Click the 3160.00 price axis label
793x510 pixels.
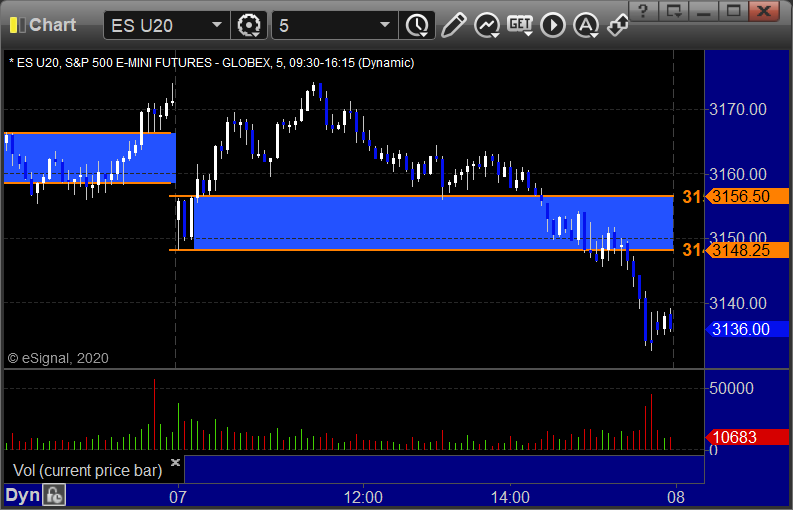click(x=738, y=175)
